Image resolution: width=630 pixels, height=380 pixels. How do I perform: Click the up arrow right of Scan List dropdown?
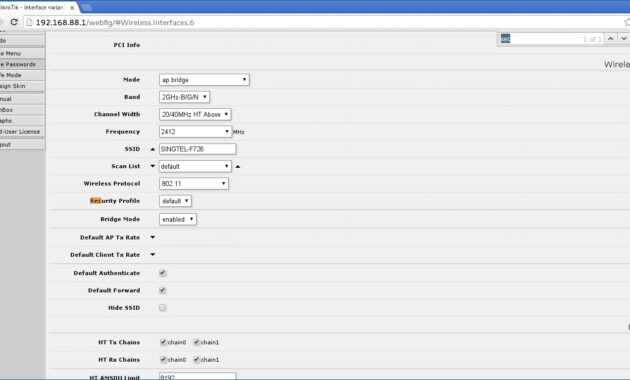pyautogui.click(x=237, y=166)
